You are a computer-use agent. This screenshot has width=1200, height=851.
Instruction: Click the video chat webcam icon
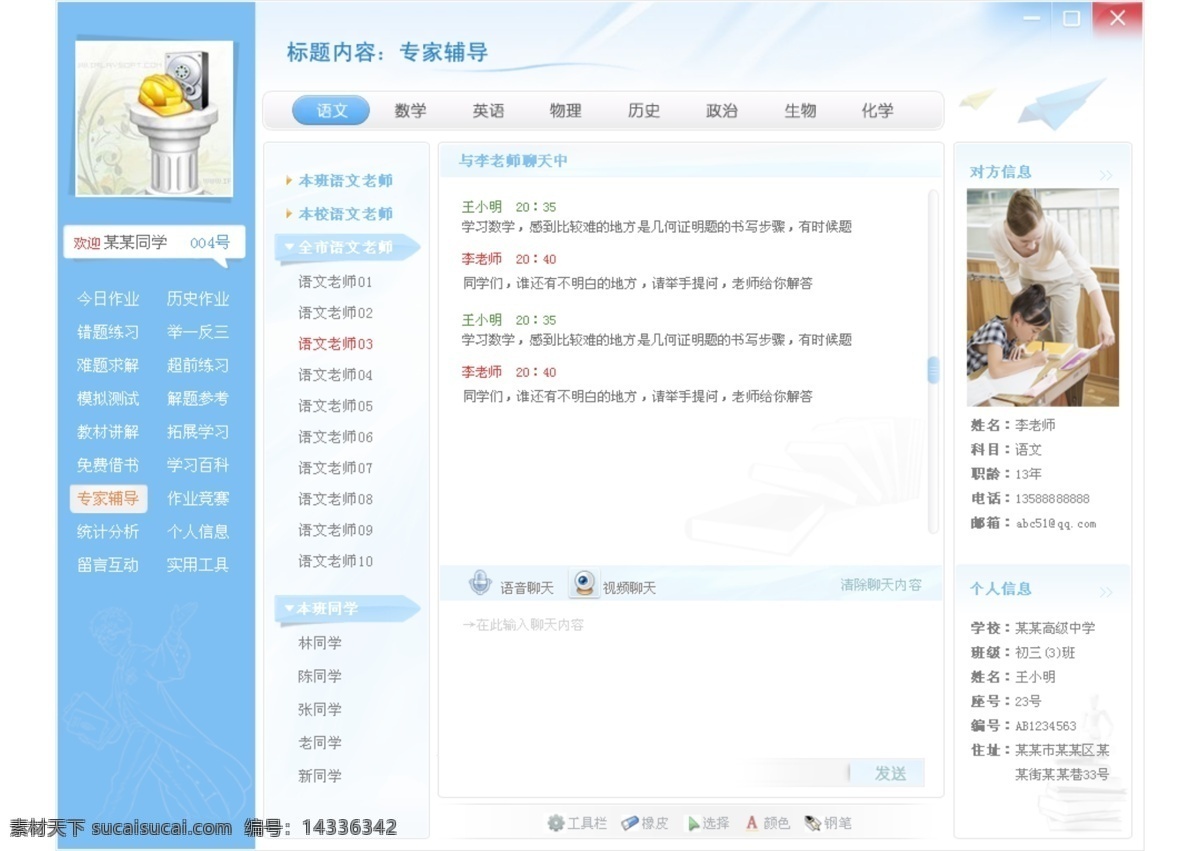[x=584, y=584]
